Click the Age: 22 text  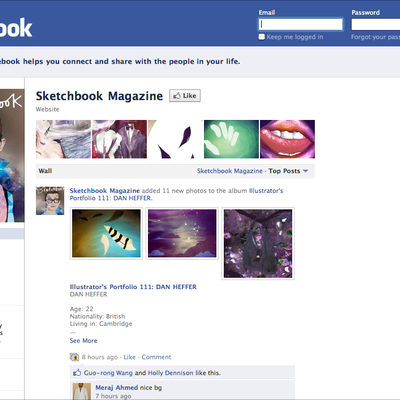(82, 309)
